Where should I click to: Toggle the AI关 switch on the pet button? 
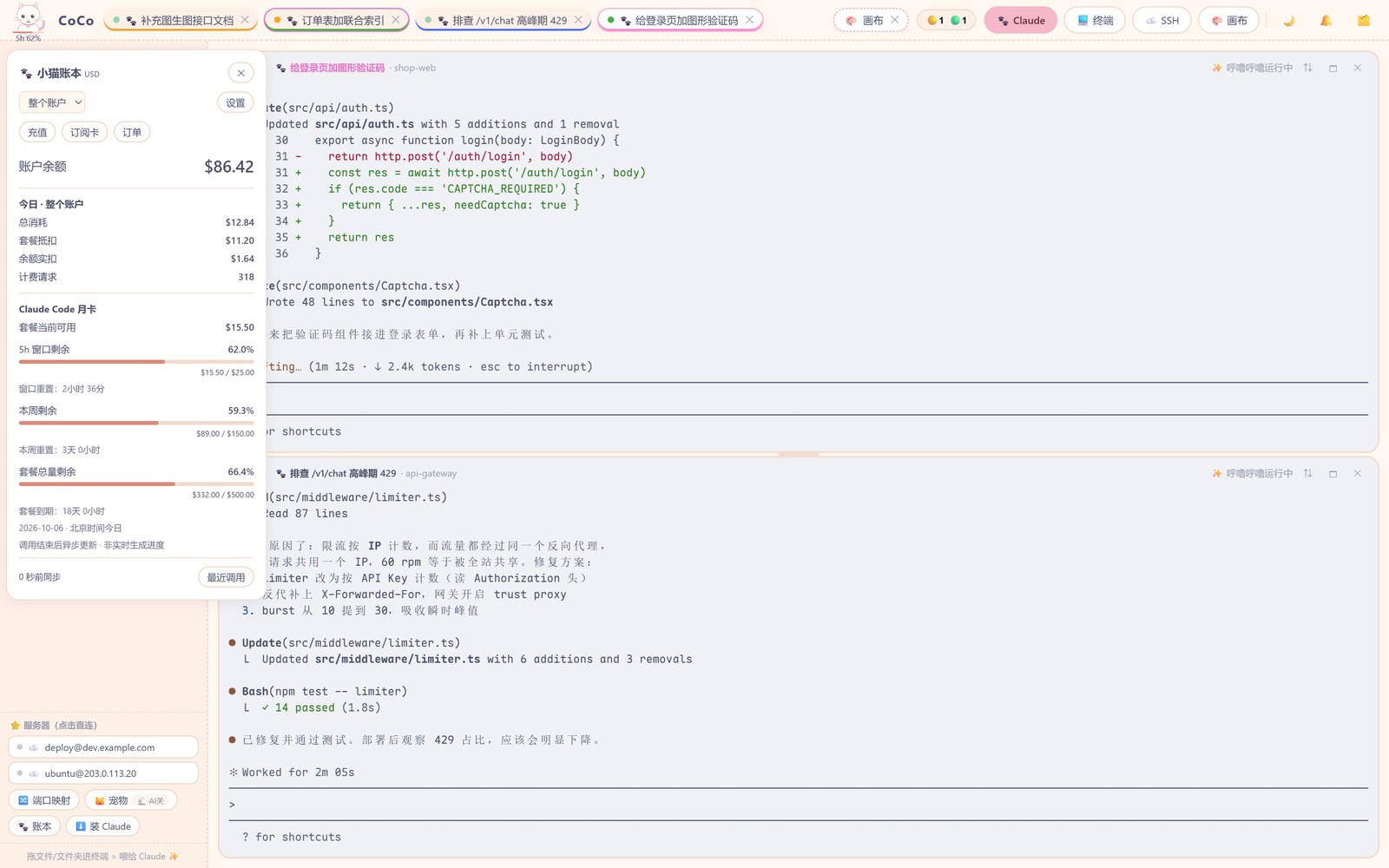coord(151,800)
